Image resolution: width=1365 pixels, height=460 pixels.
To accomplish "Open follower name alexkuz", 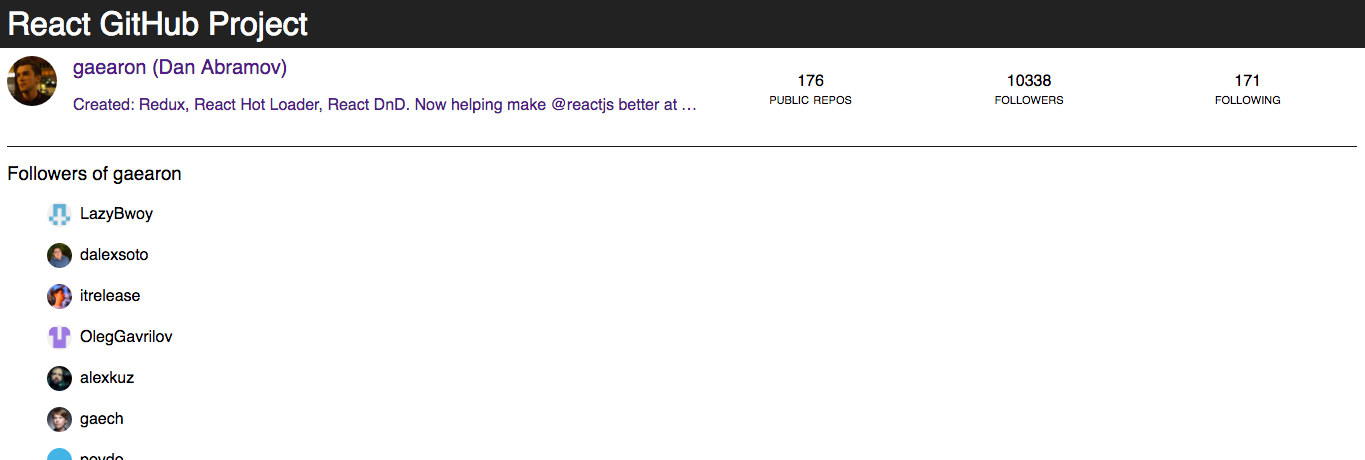I will tap(107, 378).
